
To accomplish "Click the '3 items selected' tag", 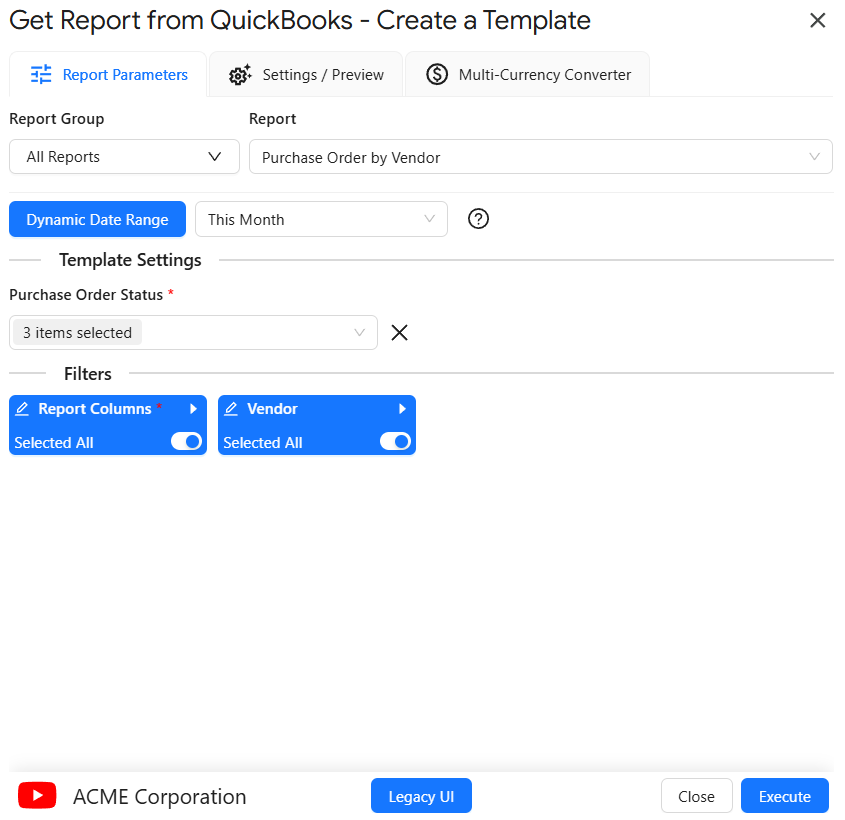I will point(77,332).
